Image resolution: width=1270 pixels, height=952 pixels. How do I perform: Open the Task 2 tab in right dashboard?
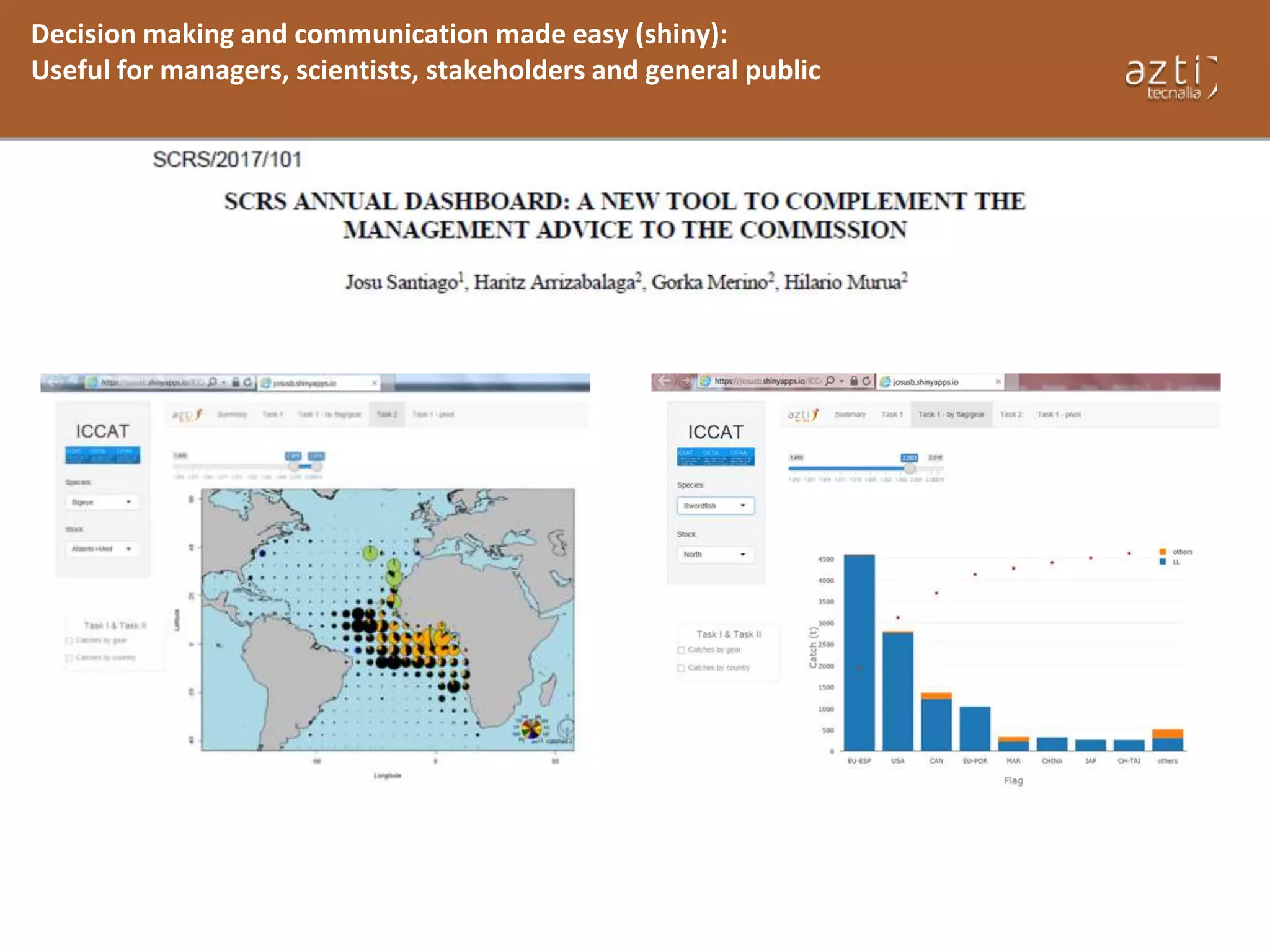pos(1011,415)
